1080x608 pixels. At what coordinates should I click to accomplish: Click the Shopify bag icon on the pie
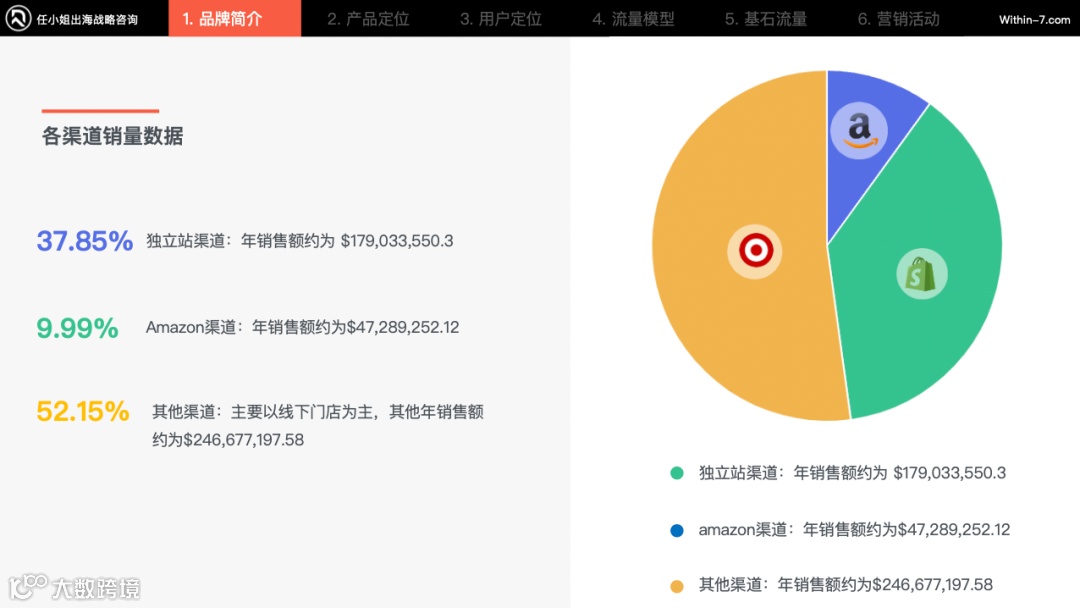(921, 272)
